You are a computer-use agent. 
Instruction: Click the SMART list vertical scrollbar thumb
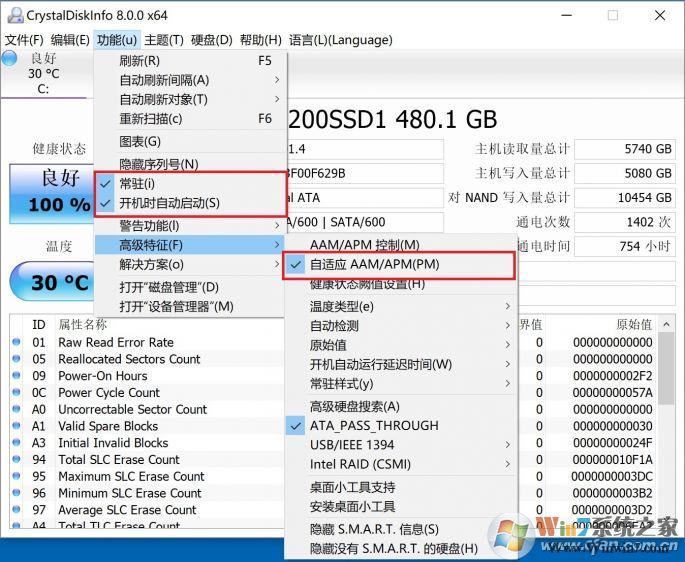click(666, 368)
